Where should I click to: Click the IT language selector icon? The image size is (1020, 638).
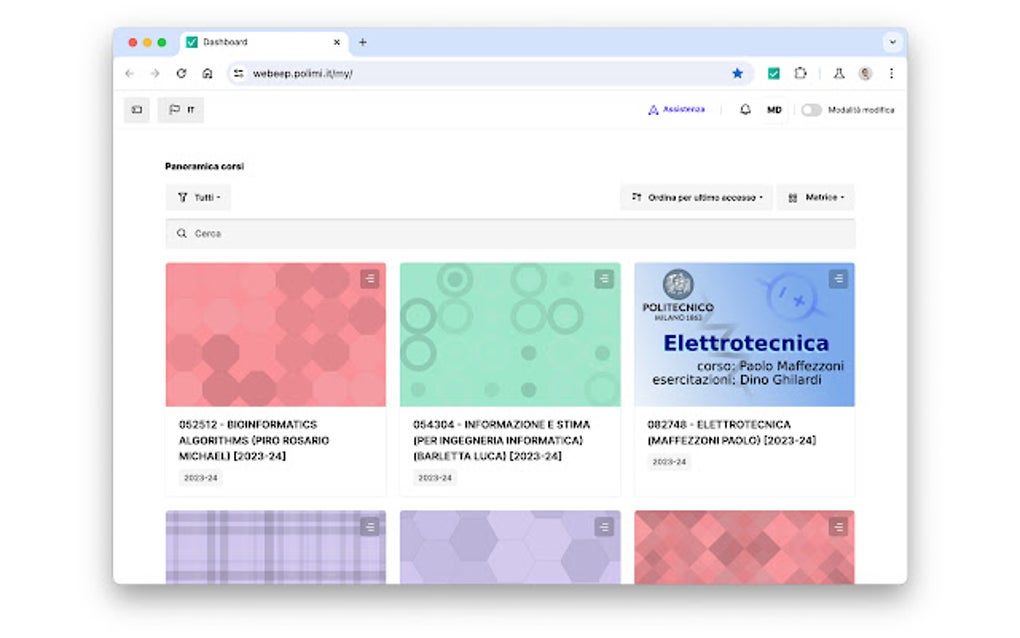tap(181, 110)
